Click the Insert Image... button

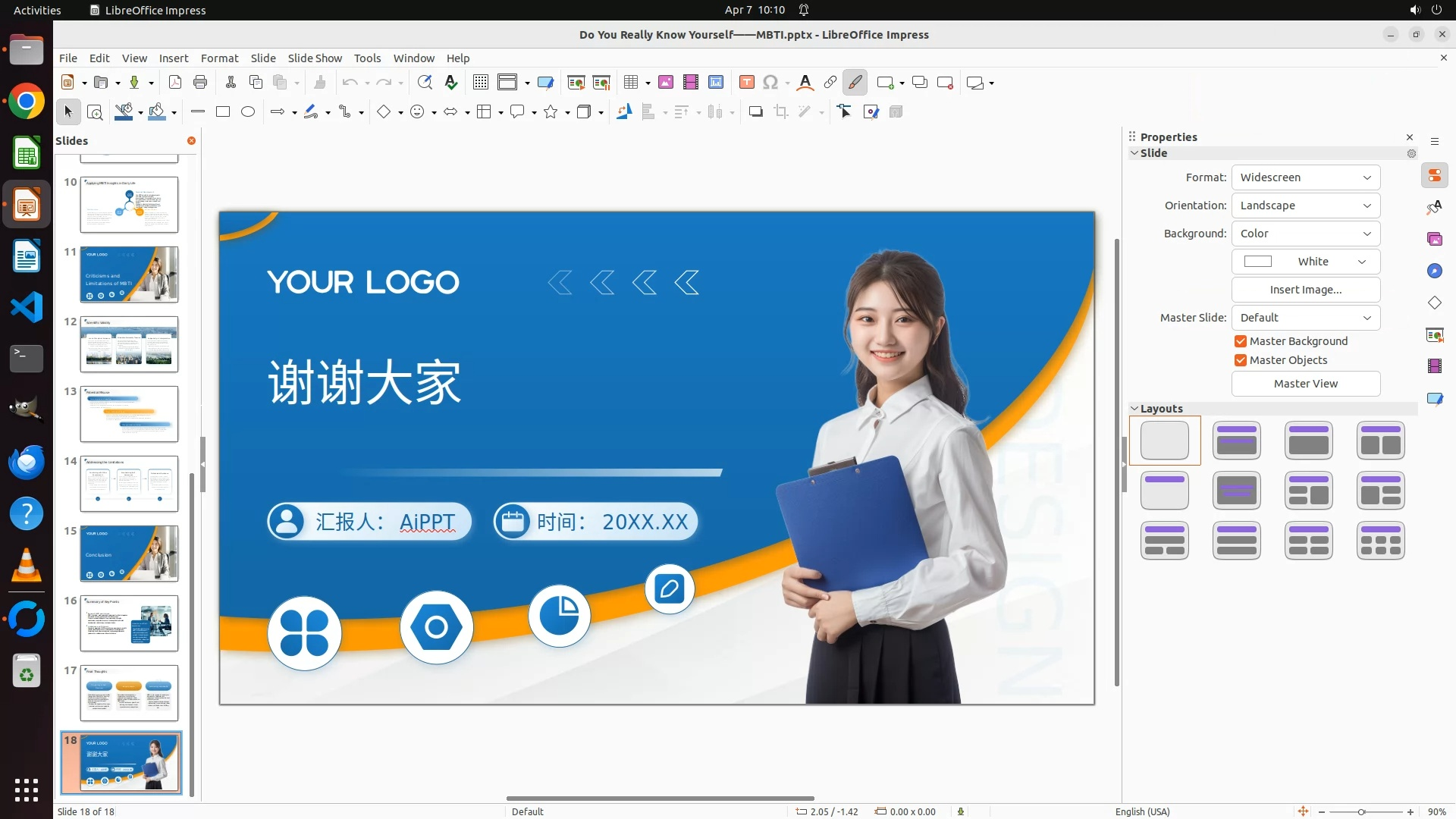[1305, 290]
